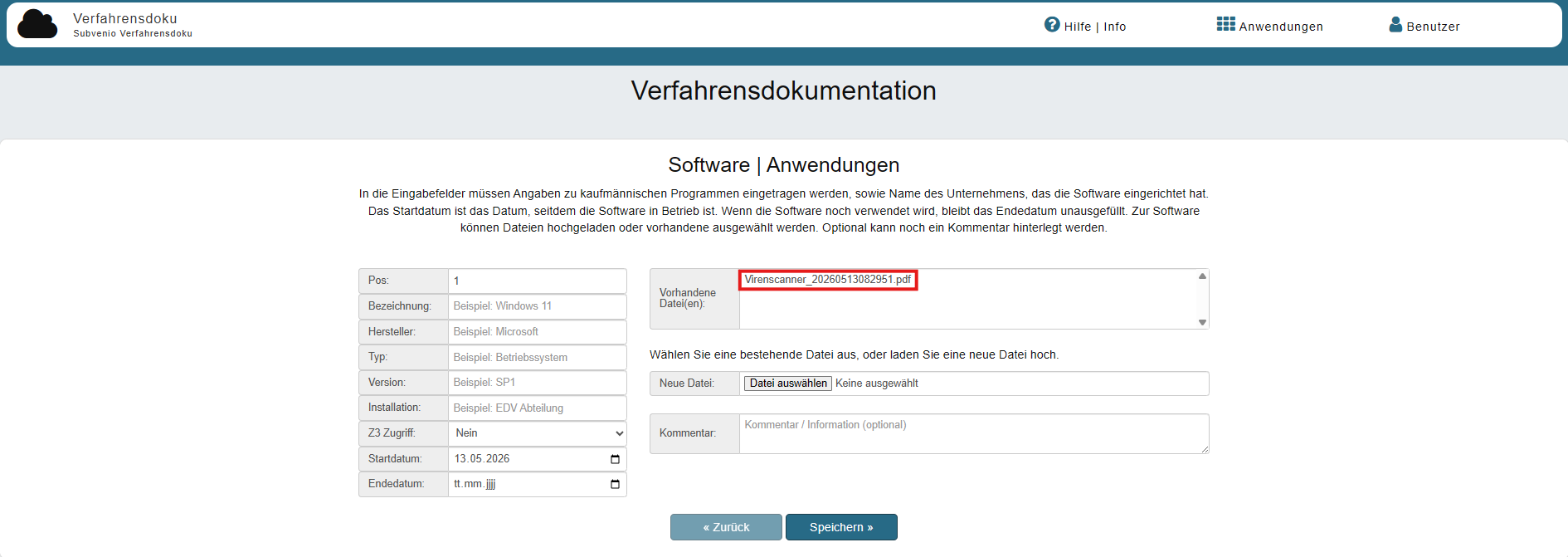Select file Virenscanner_20260513082951.pdf in list

[828, 280]
